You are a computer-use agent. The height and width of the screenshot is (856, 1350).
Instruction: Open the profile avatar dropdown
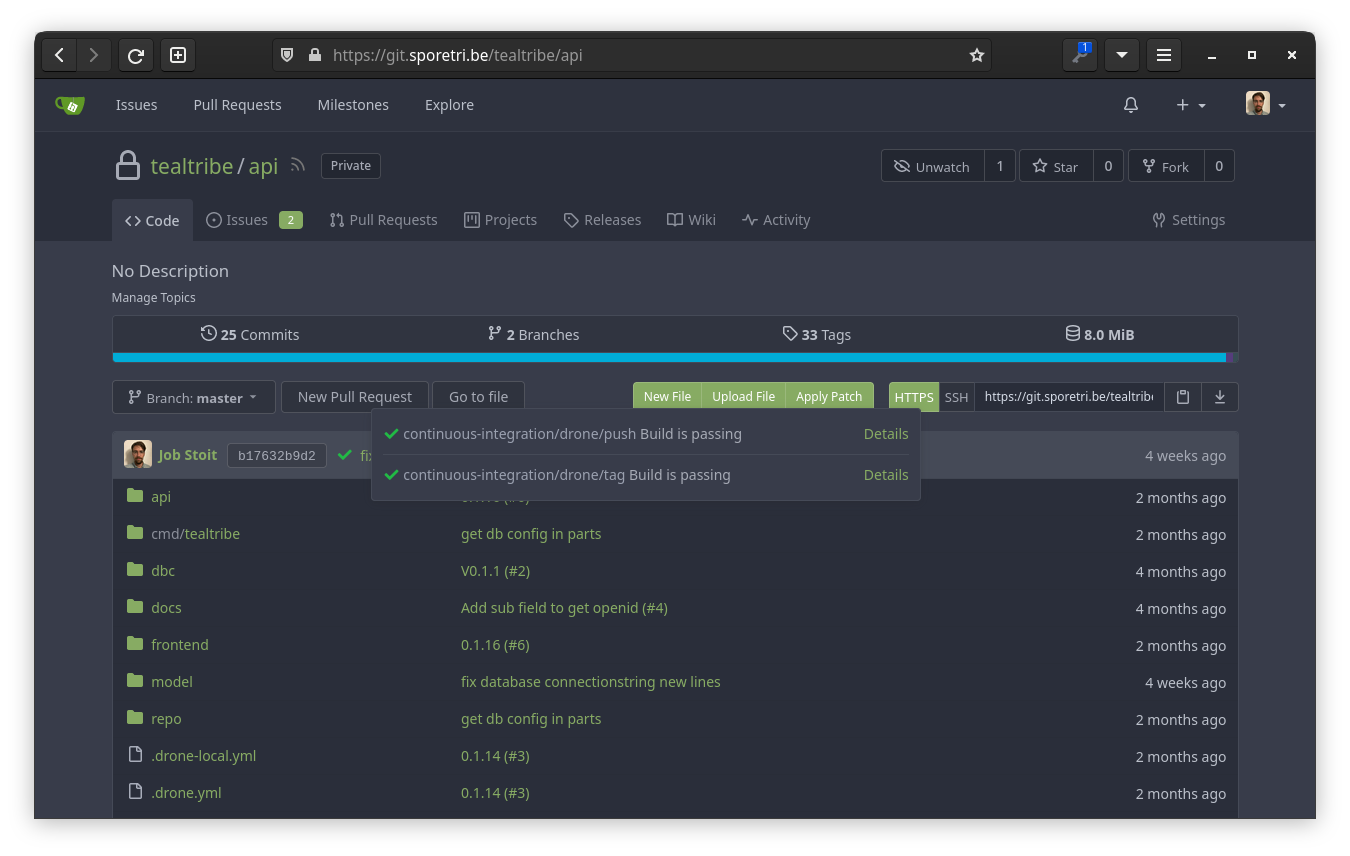click(1263, 104)
